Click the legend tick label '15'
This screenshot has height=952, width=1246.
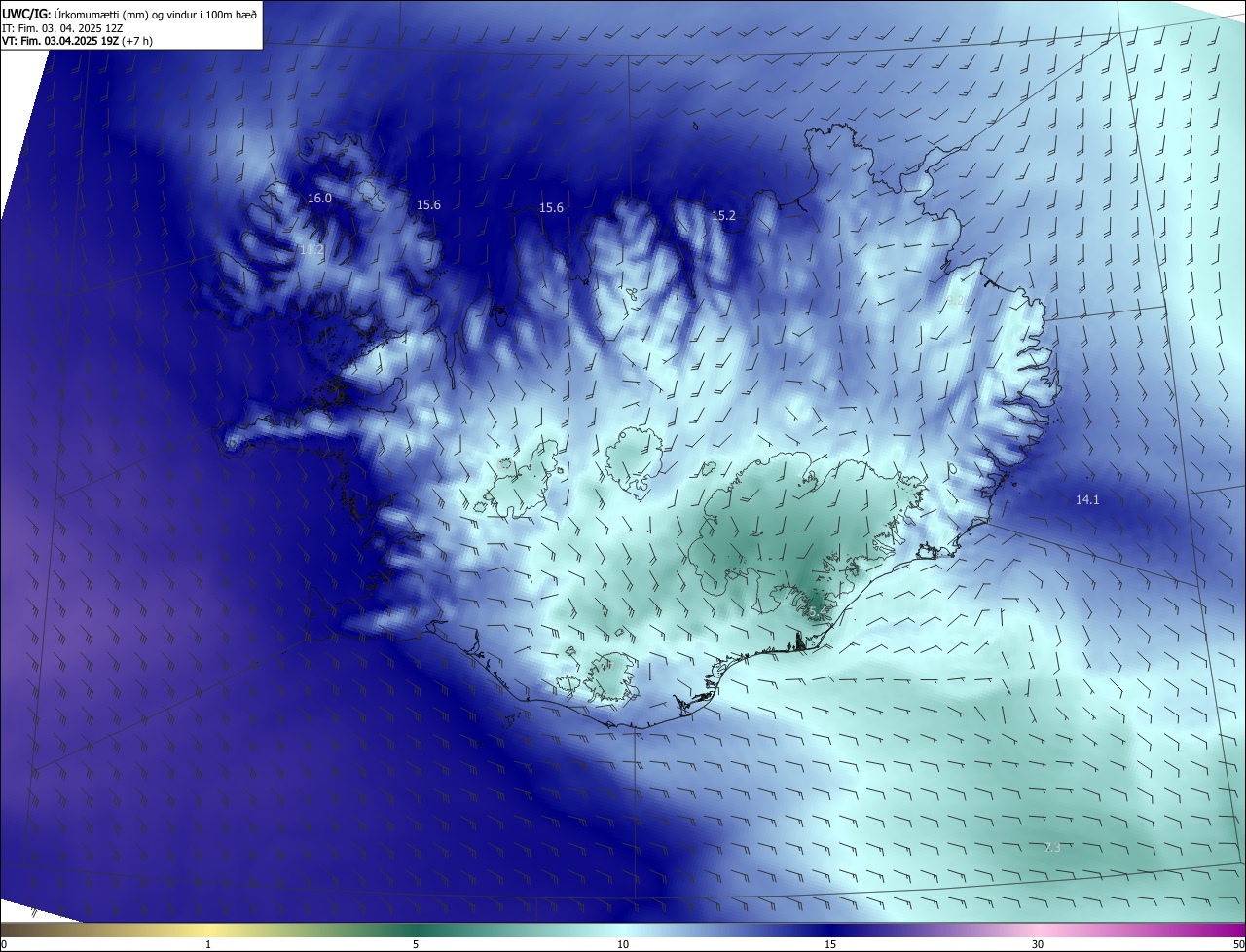(830, 944)
